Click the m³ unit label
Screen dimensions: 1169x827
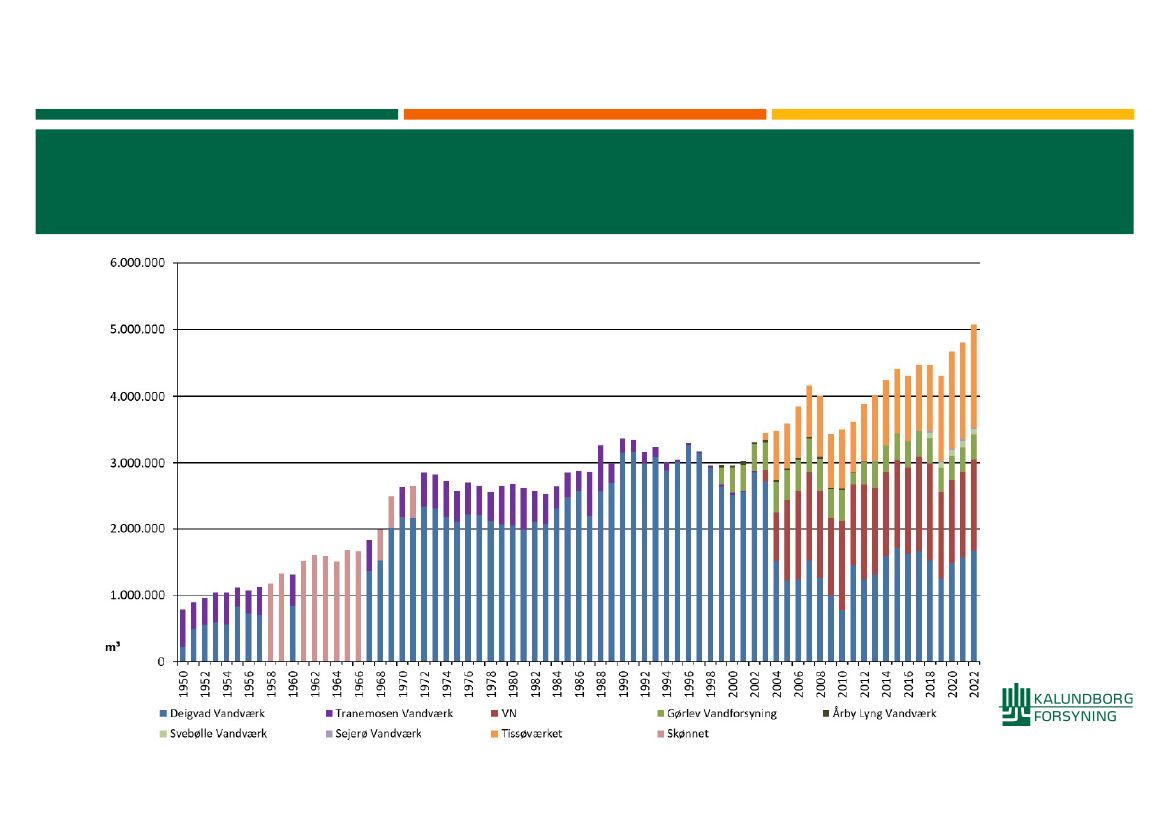[x=113, y=647]
